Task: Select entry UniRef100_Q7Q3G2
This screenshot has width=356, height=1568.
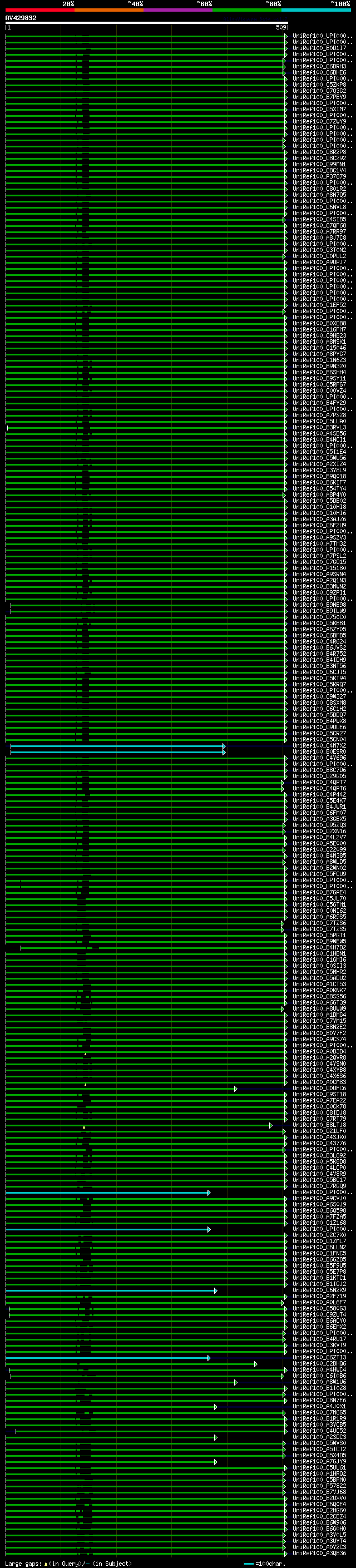Action: pos(319,91)
